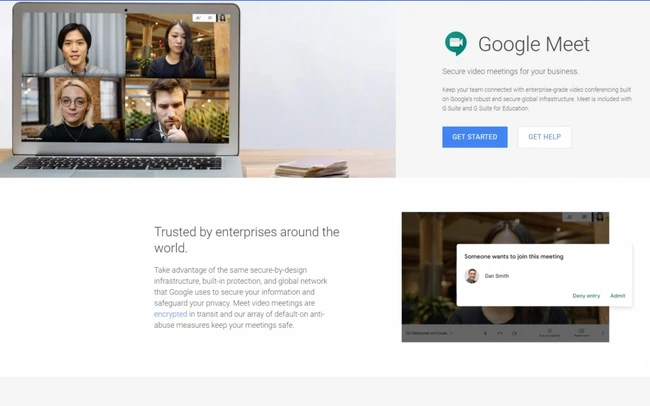Click Deny entry in the join request popup
The height and width of the screenshot is (406, 650).
[x=586, y=296]
